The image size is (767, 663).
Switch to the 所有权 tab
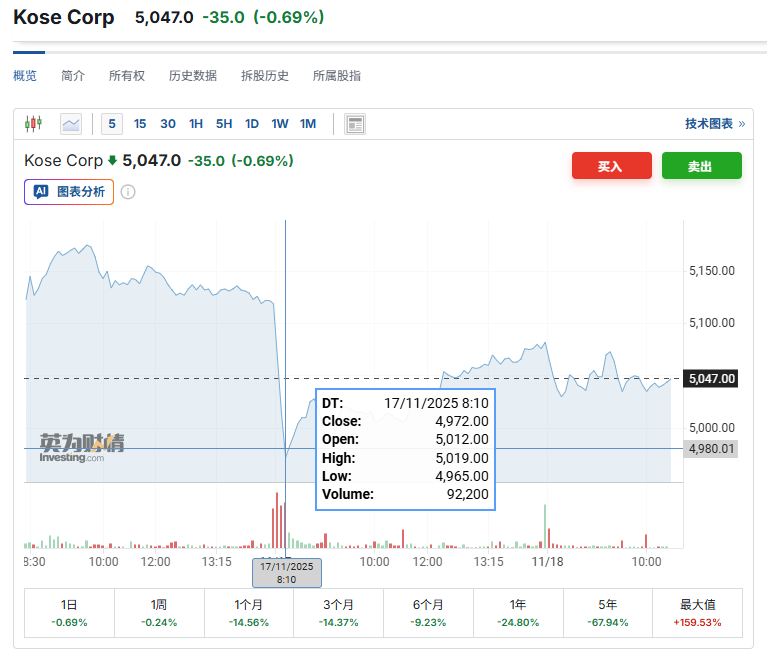pos(127,76)
